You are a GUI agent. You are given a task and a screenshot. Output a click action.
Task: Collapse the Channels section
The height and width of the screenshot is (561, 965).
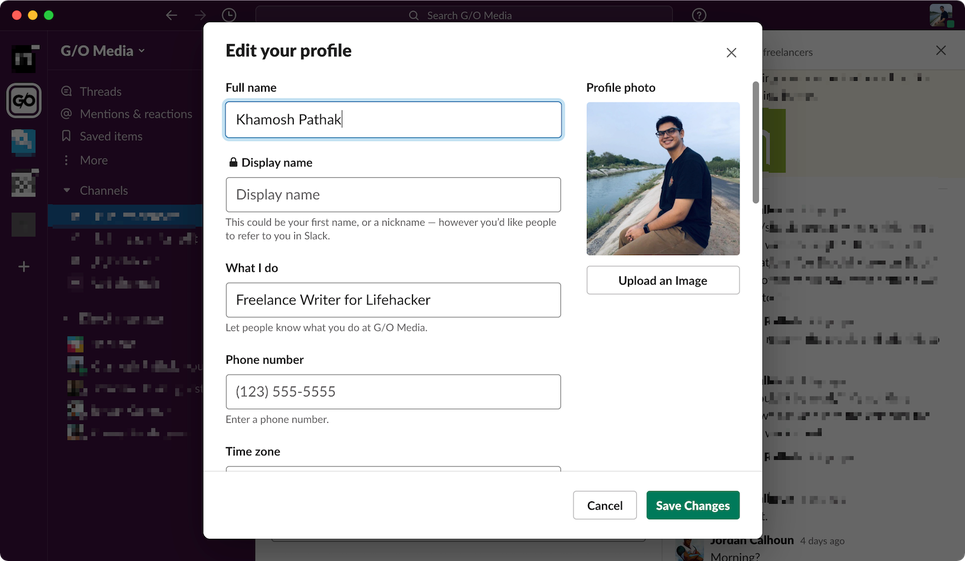66,191
